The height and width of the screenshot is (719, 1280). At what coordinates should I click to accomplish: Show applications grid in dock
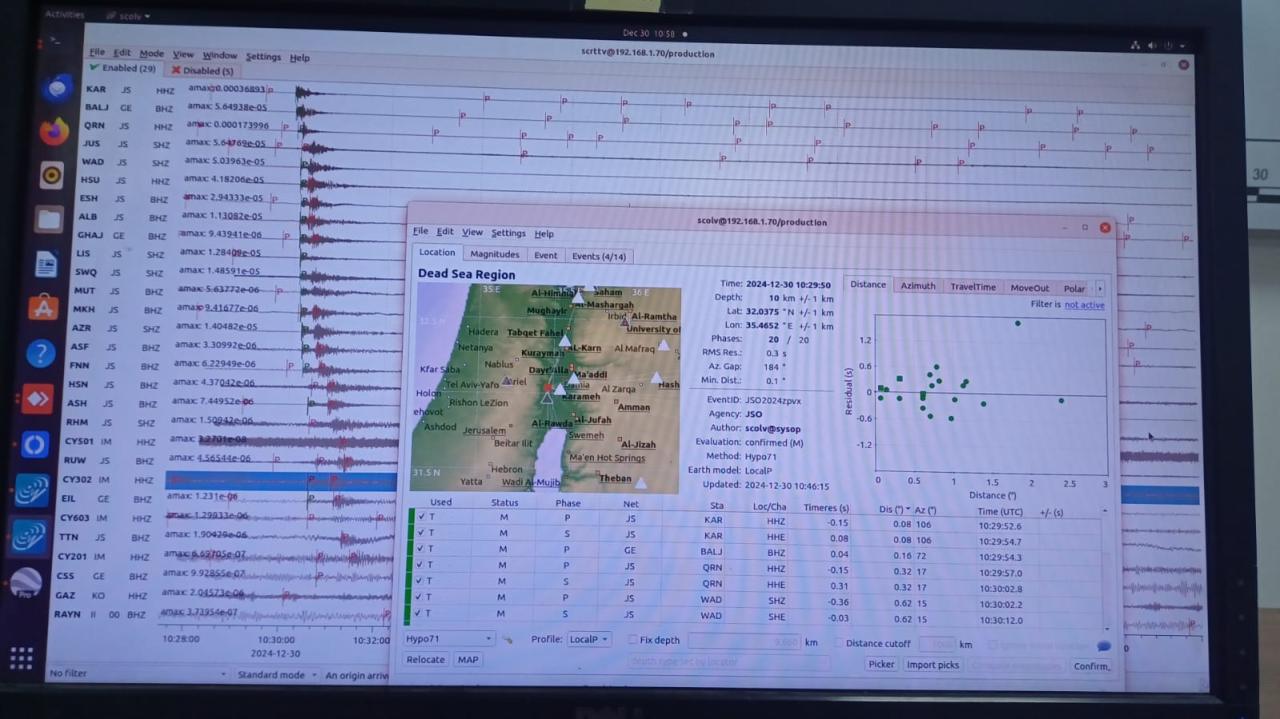click(x=21, y=658)
